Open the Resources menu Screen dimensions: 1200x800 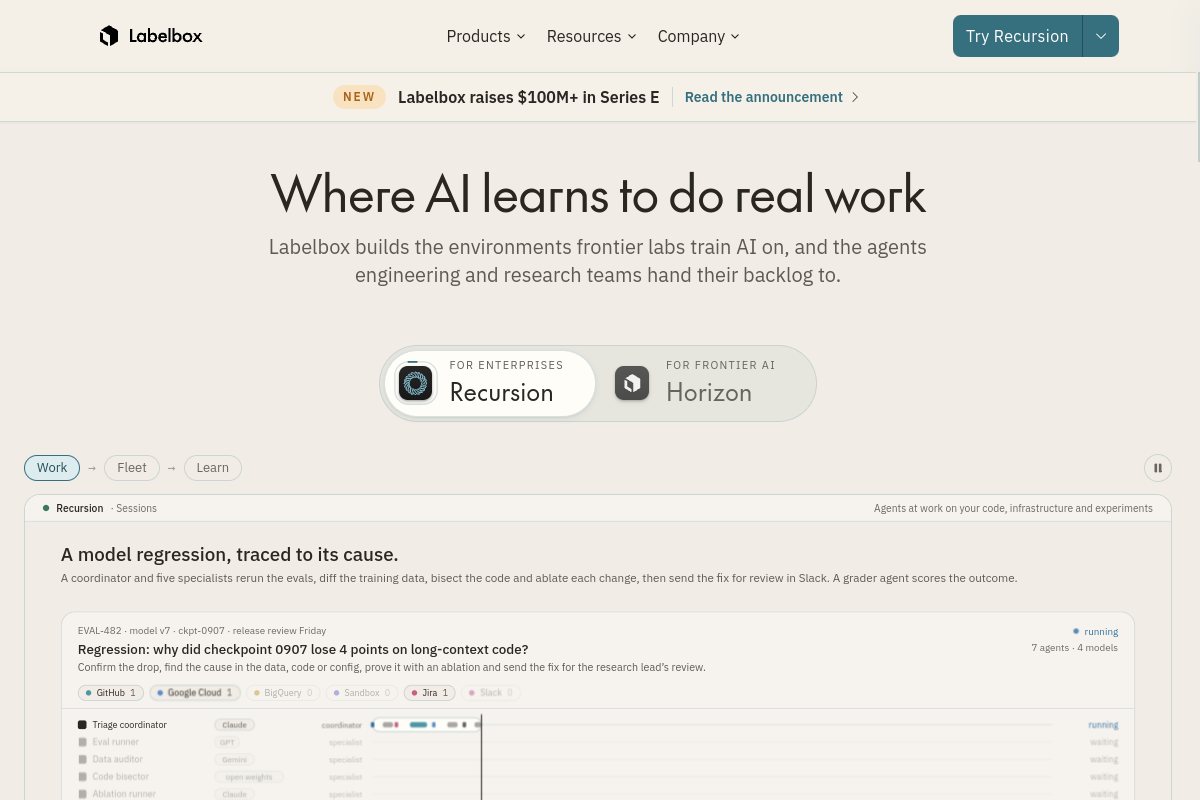[591, 36]
